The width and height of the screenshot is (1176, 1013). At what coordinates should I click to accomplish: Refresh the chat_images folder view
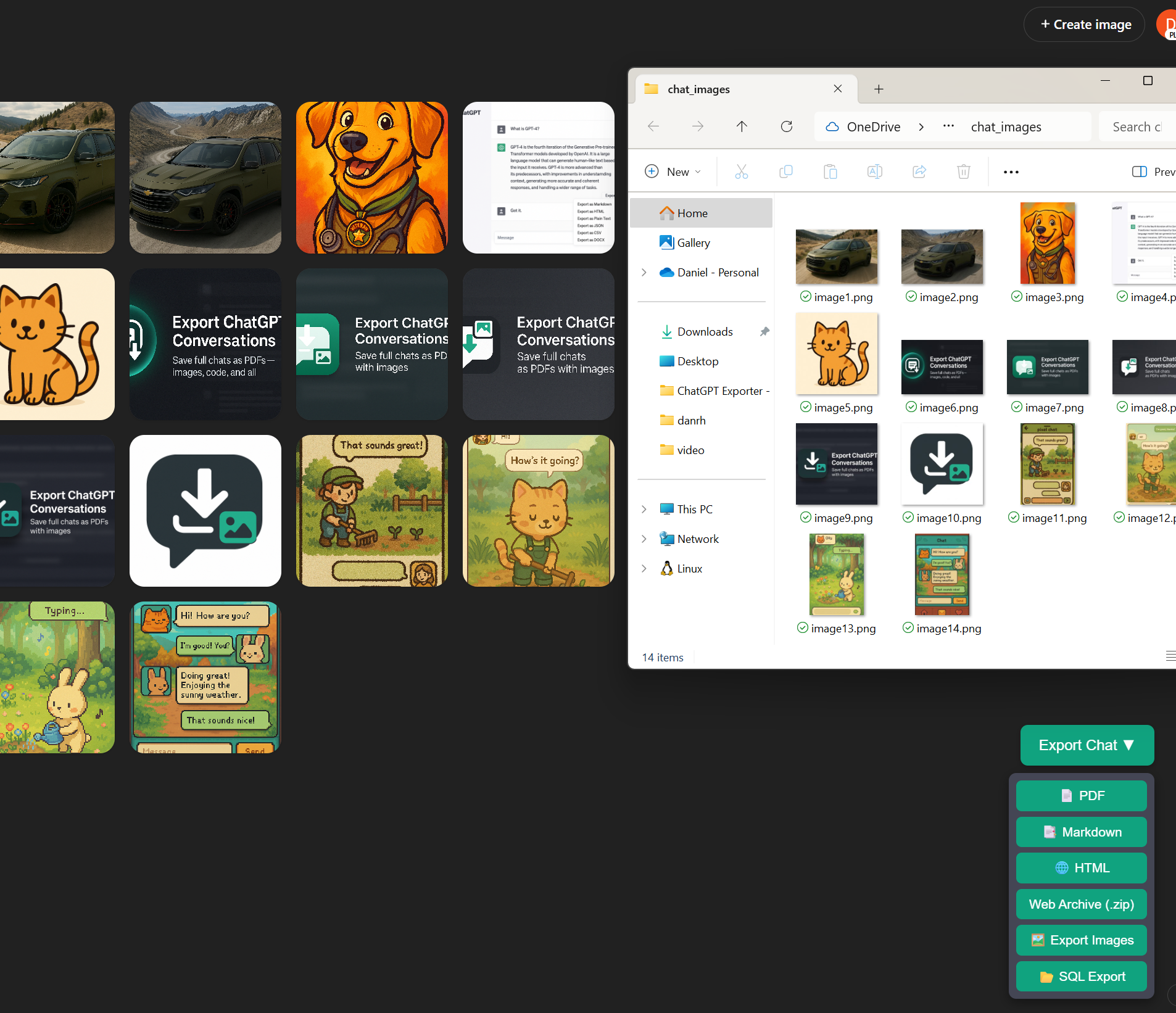point(786,126)
